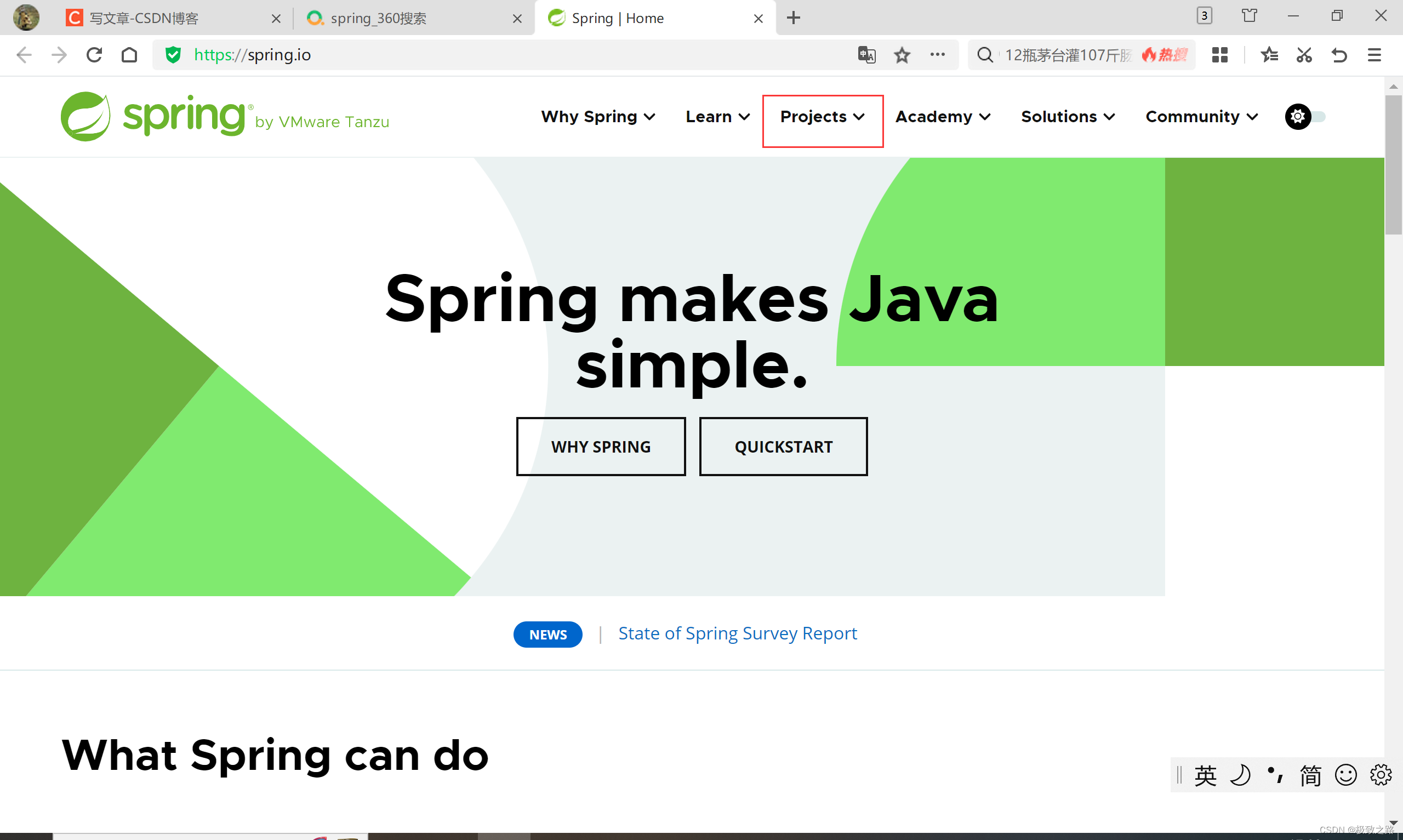The height and width of the screenshot is (840, 1403).
Task: Open the favorites list star icon
Action: pyautogui.click(x=1269, y=55)
